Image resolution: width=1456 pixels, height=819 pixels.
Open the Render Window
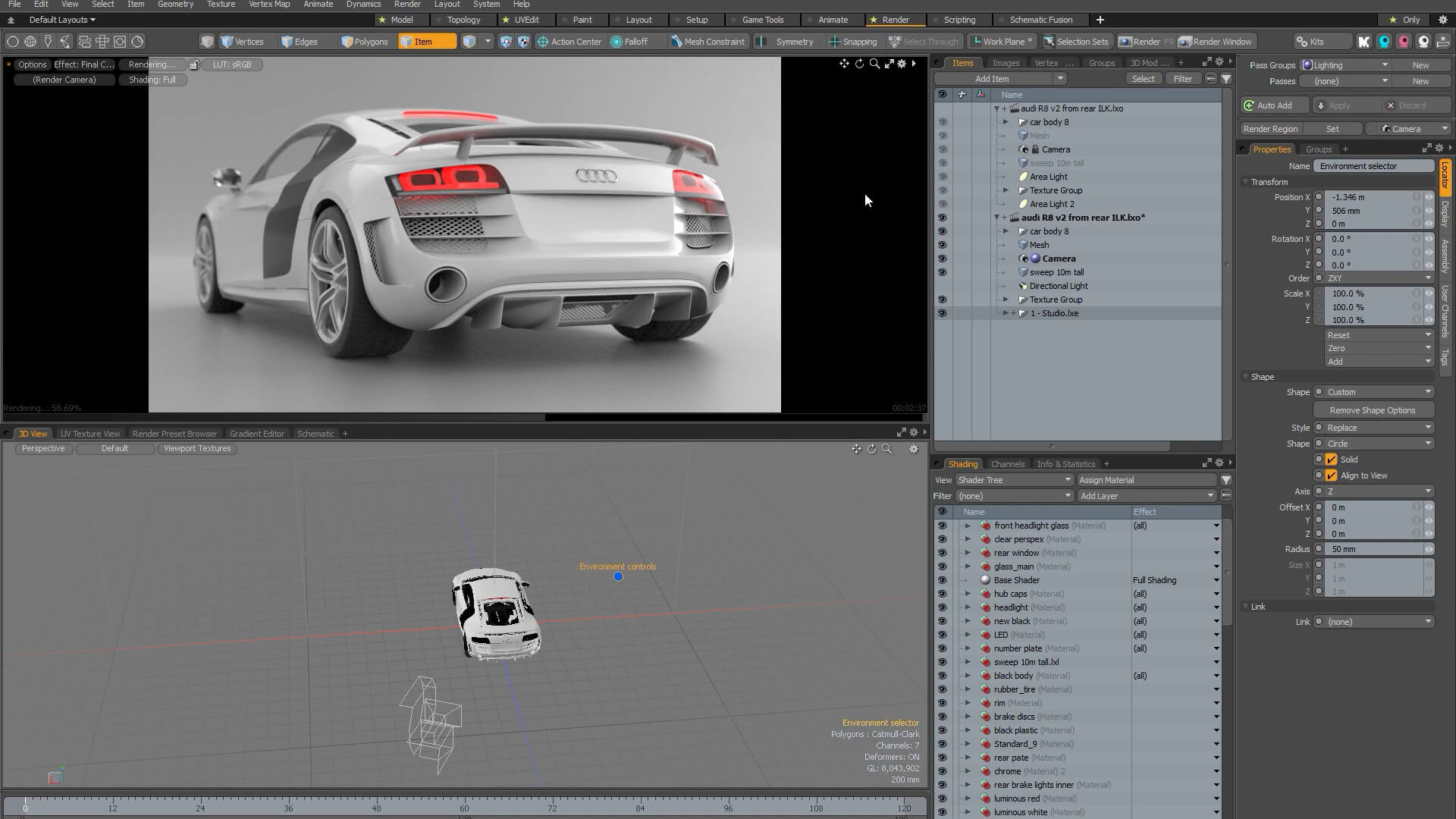(x=1216, y=42)
